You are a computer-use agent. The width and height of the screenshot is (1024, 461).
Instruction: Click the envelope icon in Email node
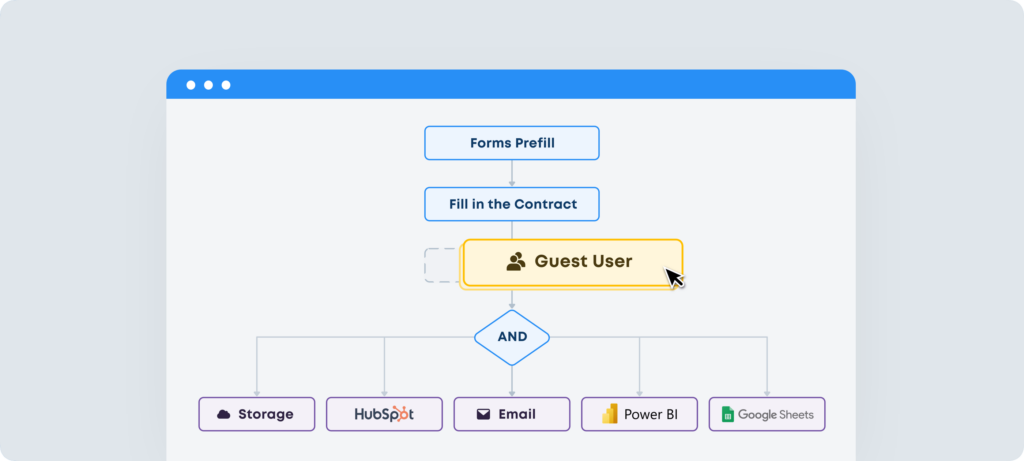(x=483, y=414)
